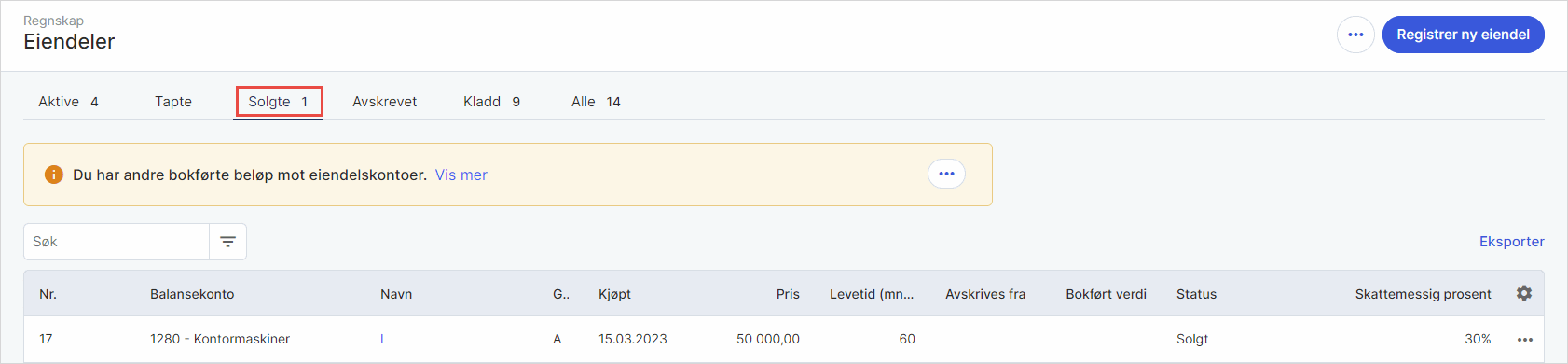This screenshot has height=364, width=1568.
Task: Open the three-dot menu beside Registrer ny eiendel
Action: tap(1355, 35)
